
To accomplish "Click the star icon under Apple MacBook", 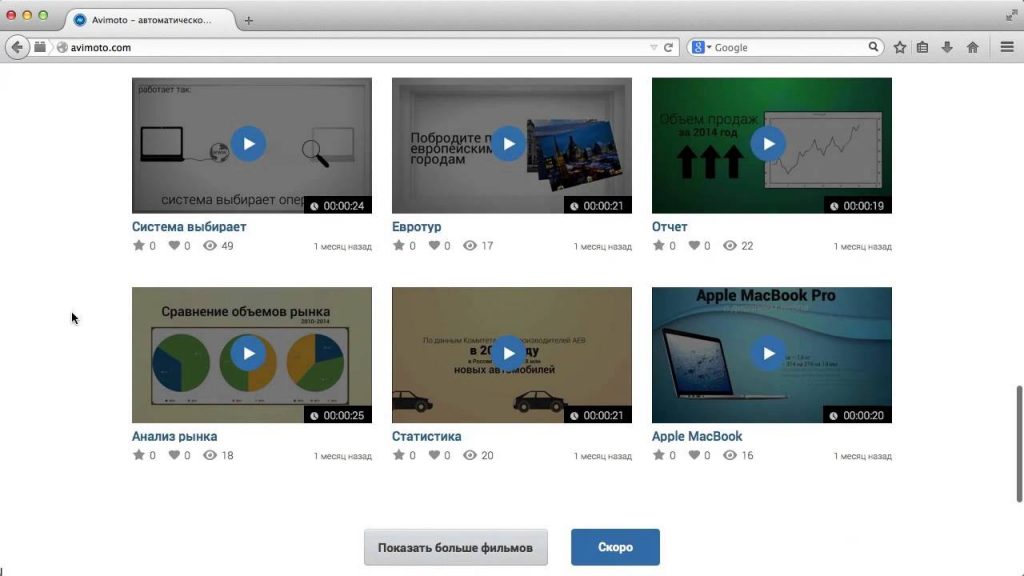I will click(x=658, y=456).
